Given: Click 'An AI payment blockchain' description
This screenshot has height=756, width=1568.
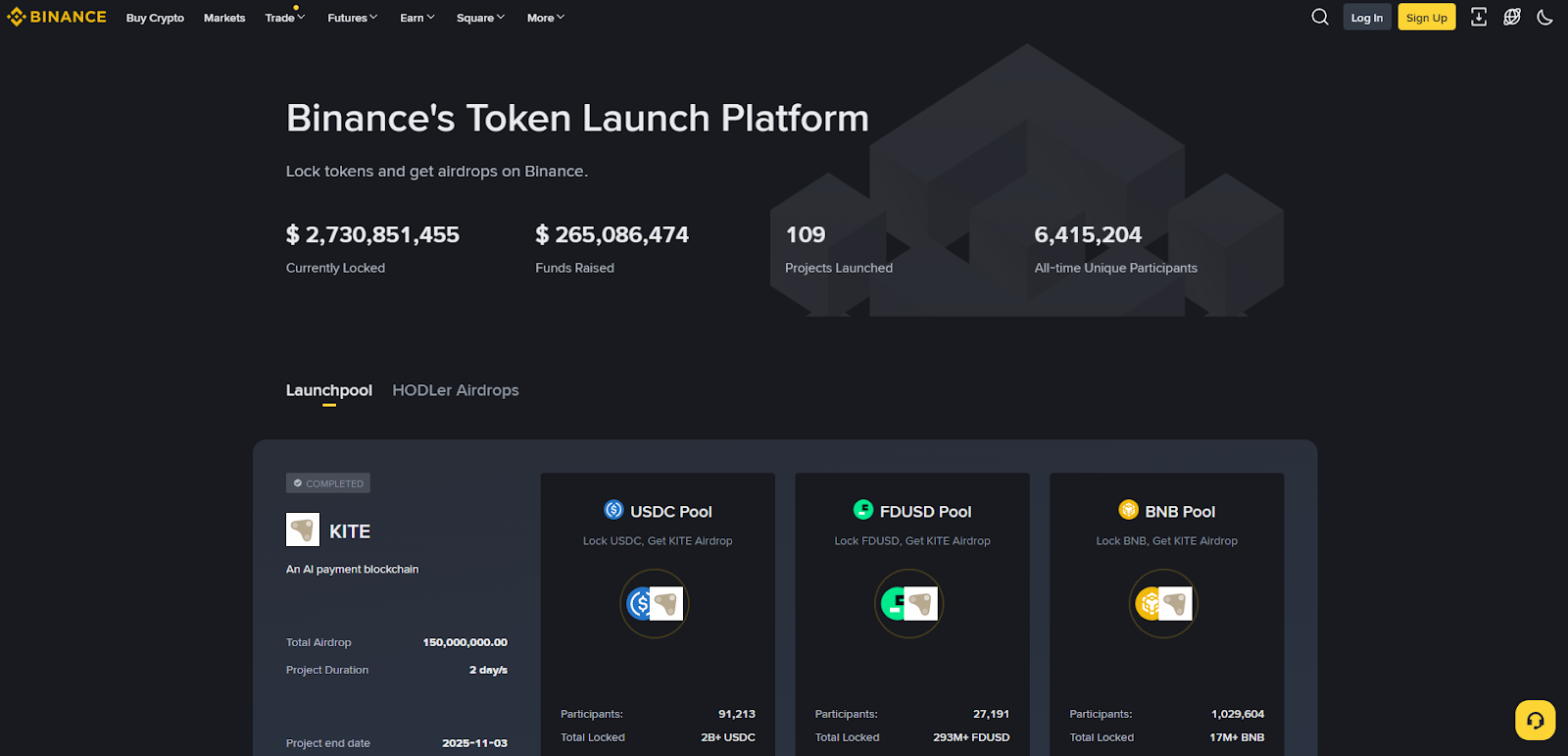Looking at the screenshot, I should [352, 569].
